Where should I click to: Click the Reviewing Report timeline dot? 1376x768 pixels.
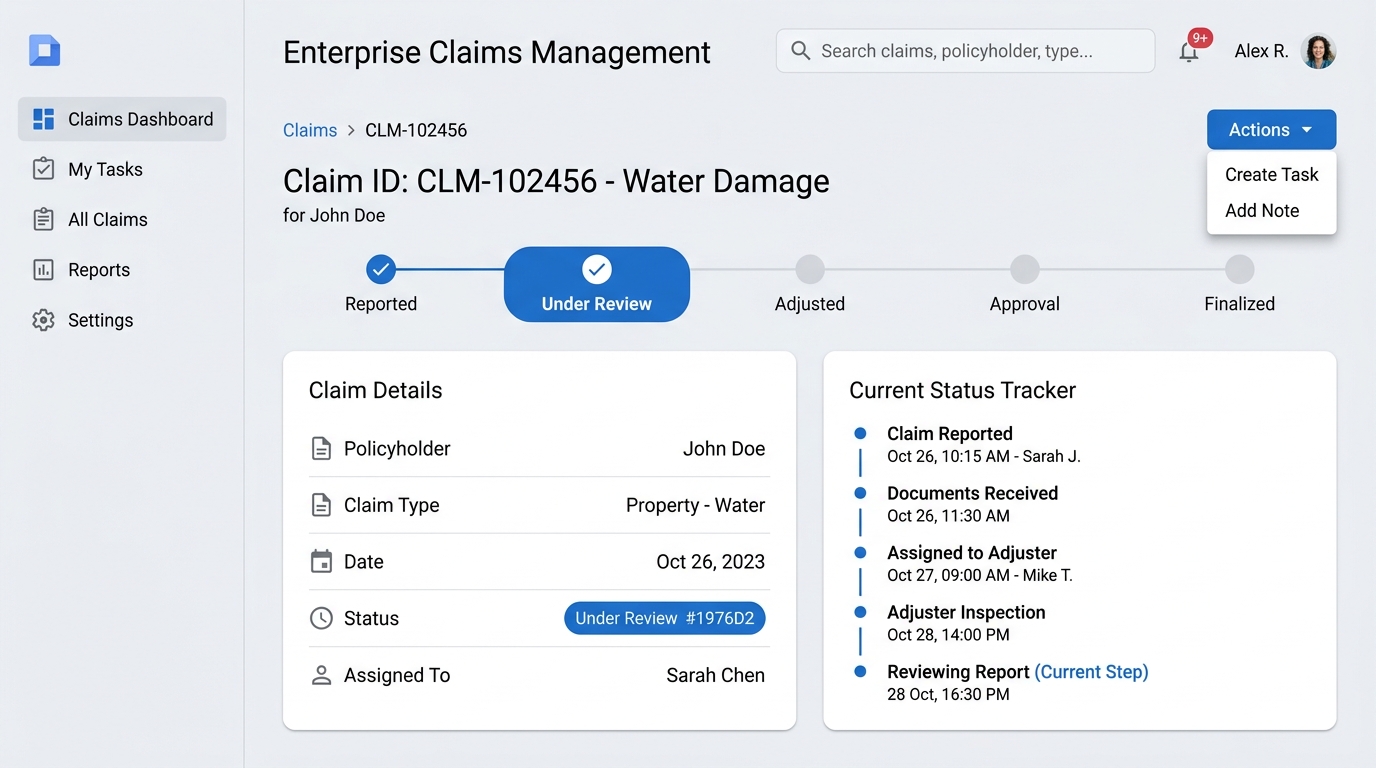point(860,671)
